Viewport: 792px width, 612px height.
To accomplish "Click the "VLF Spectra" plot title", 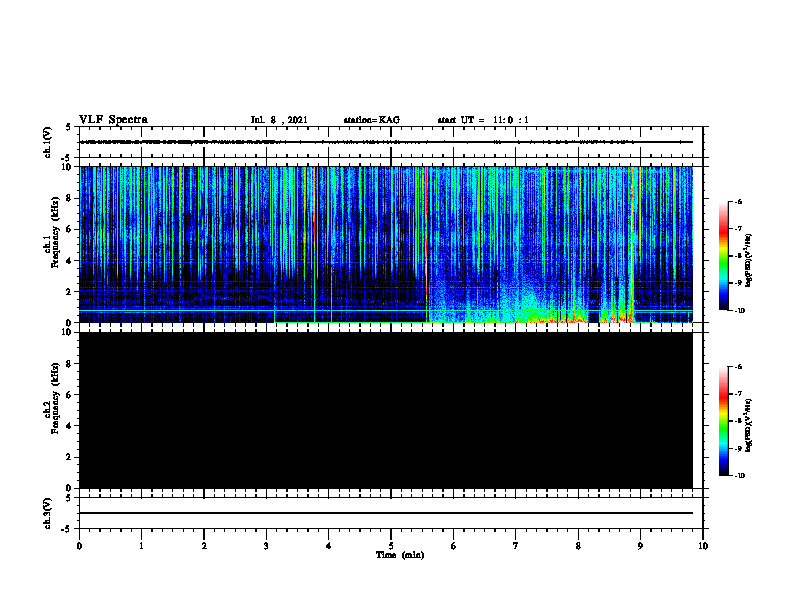I will point(113,120).
